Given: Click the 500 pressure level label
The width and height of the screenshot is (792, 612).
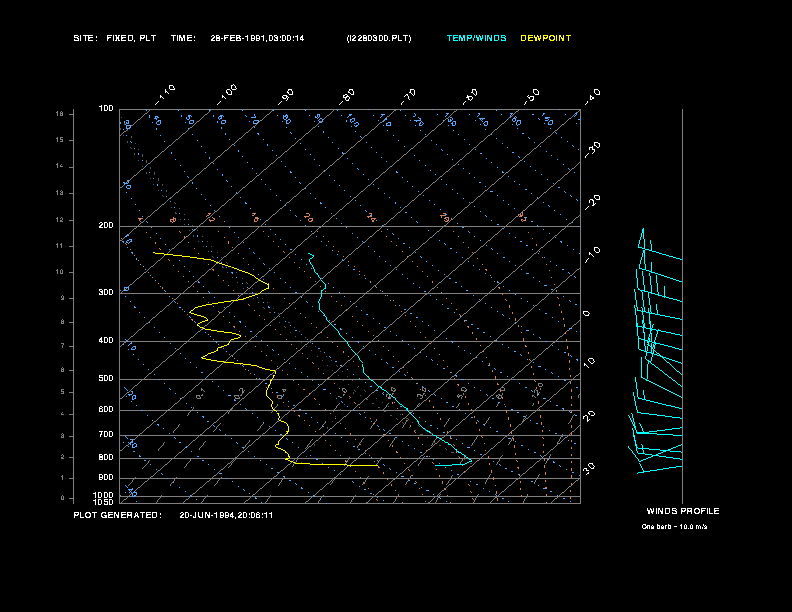Looking at the screenshot, I should point(106,378).
